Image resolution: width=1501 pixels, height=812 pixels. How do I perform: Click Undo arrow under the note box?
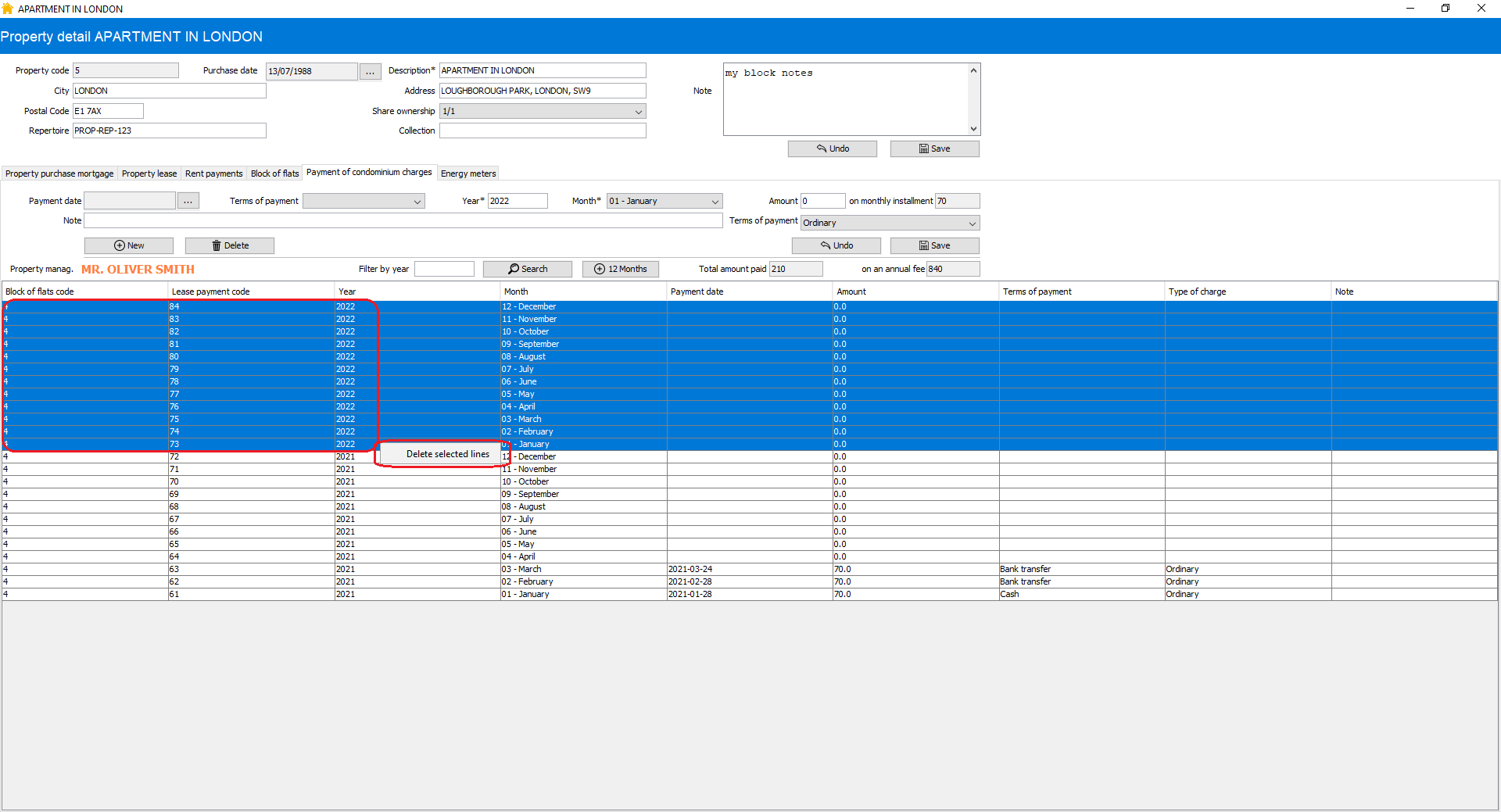(x=832, y=148)
